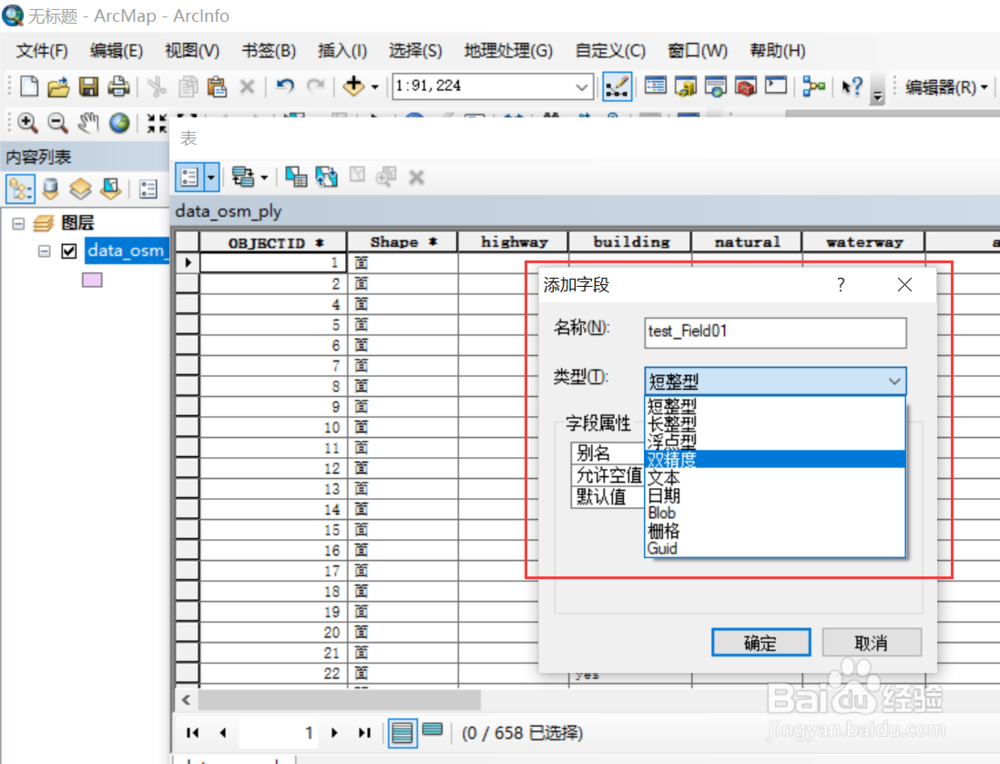1000x764 pixels.
Task: Click the Paste clipboard icon
Action: pos(217,86)
